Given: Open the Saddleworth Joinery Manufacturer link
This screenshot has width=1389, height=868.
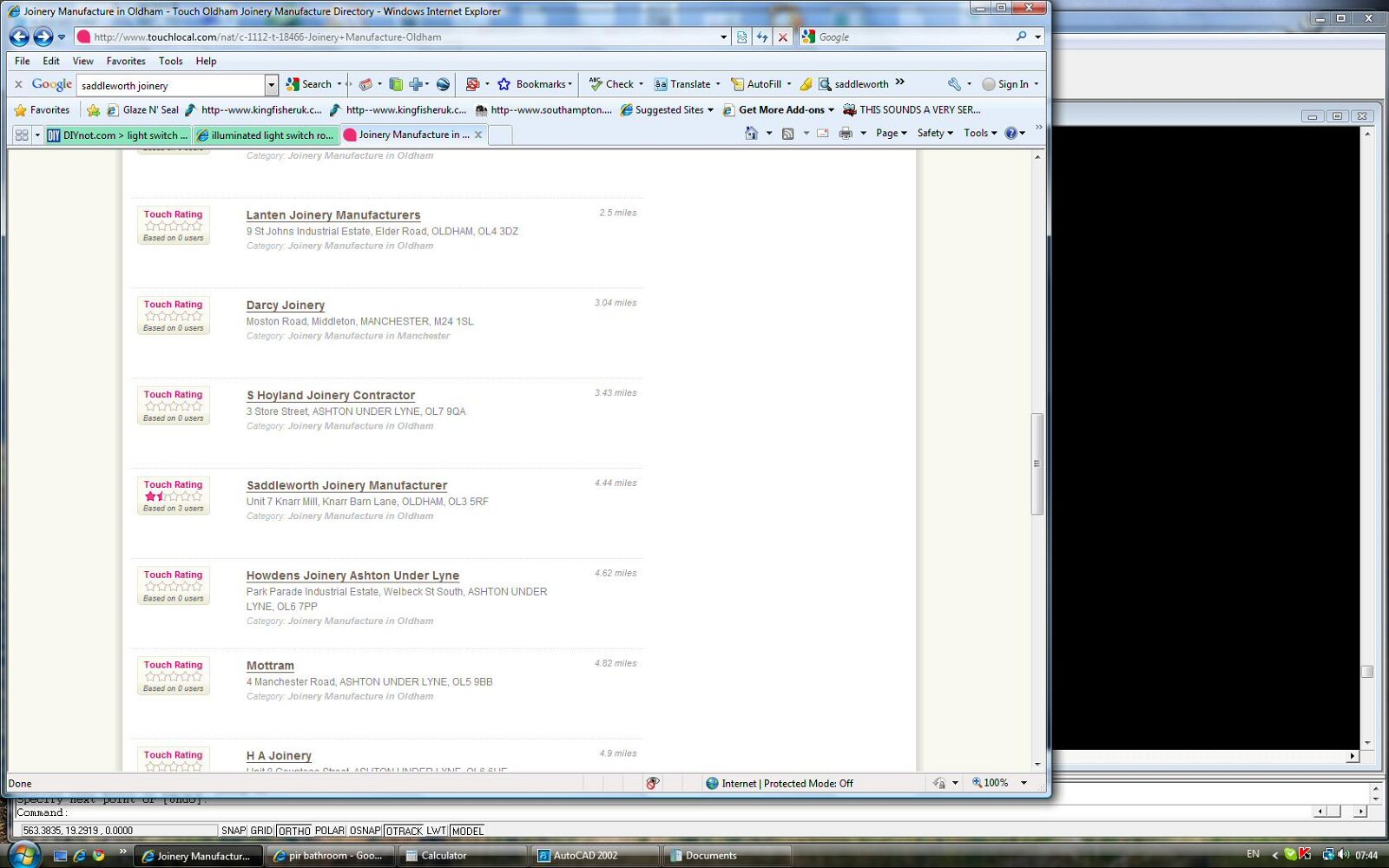Looking at the screenshot, I should pos(346,486).
